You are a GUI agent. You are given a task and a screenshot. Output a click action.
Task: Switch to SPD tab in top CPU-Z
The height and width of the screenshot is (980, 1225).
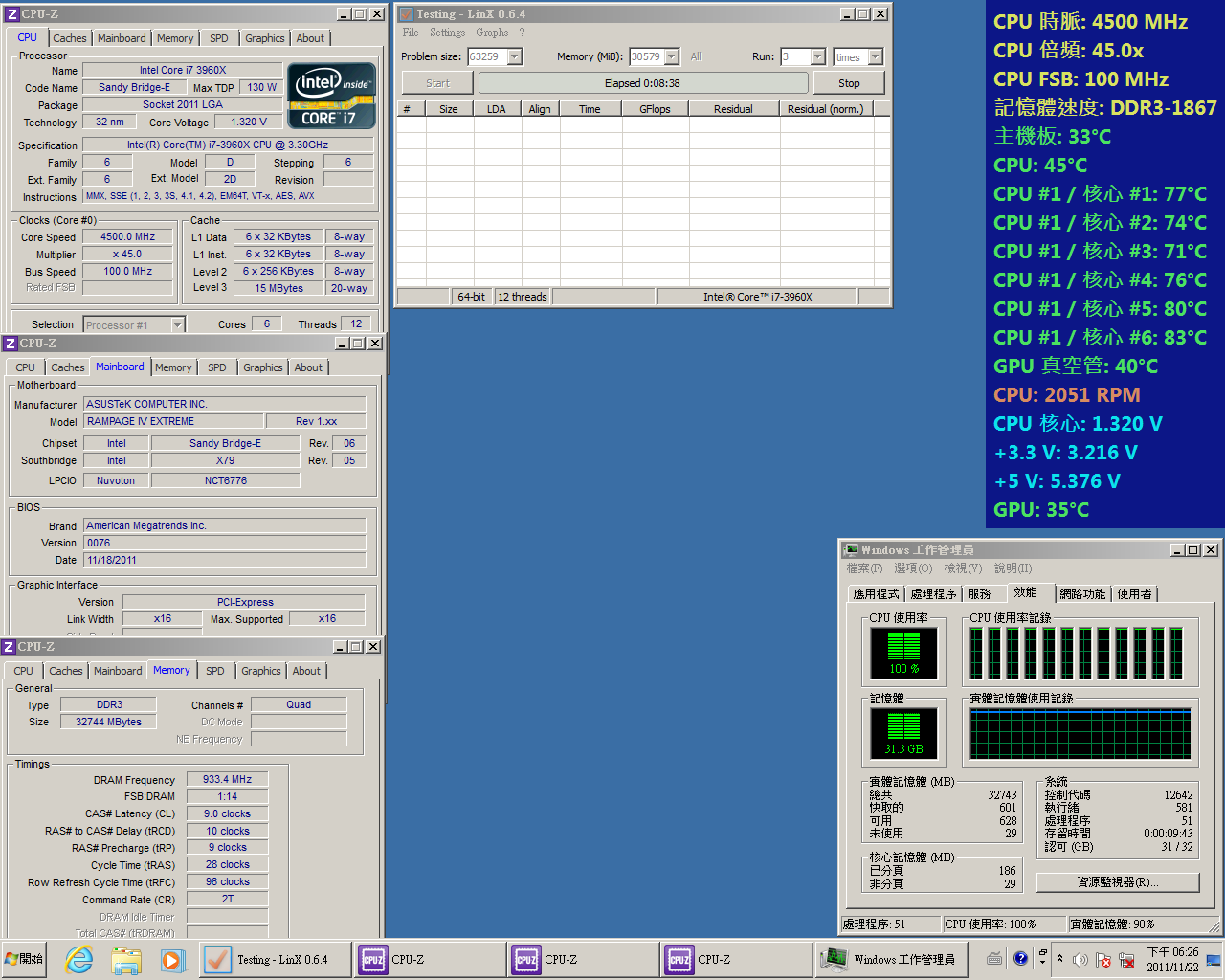click(219, 38)
